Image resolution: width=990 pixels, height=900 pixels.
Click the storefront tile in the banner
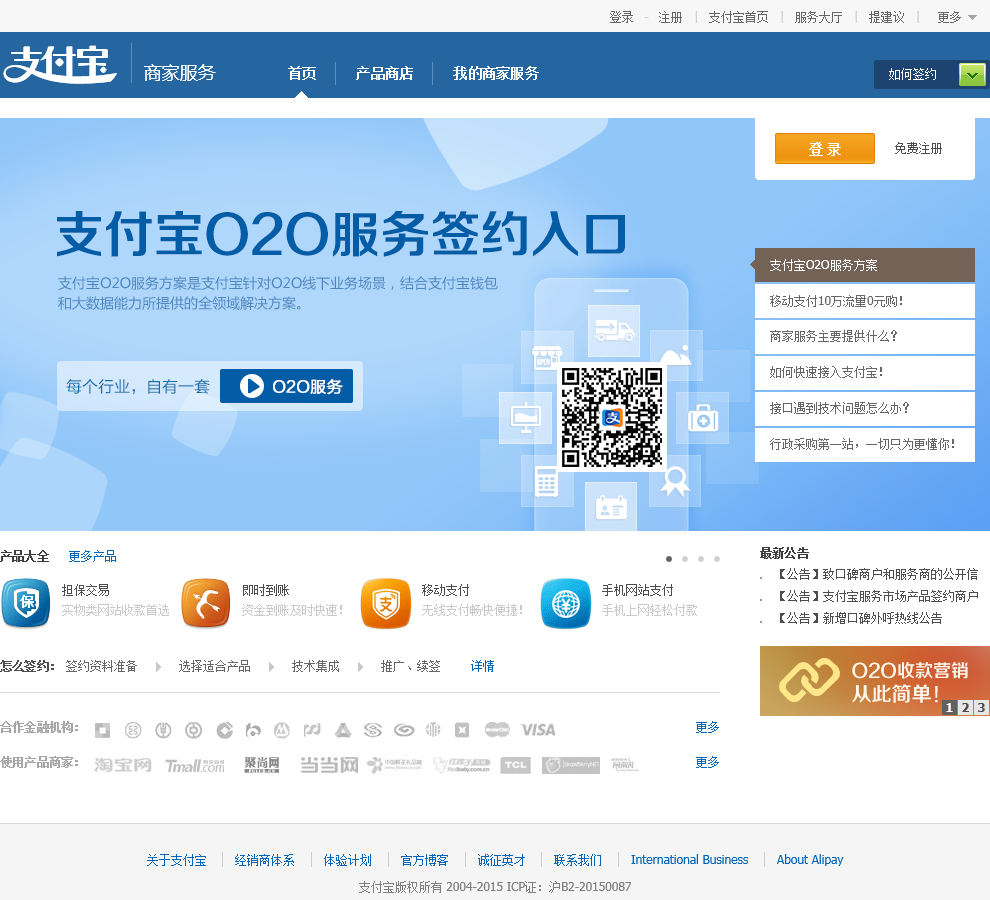(547, 357)
